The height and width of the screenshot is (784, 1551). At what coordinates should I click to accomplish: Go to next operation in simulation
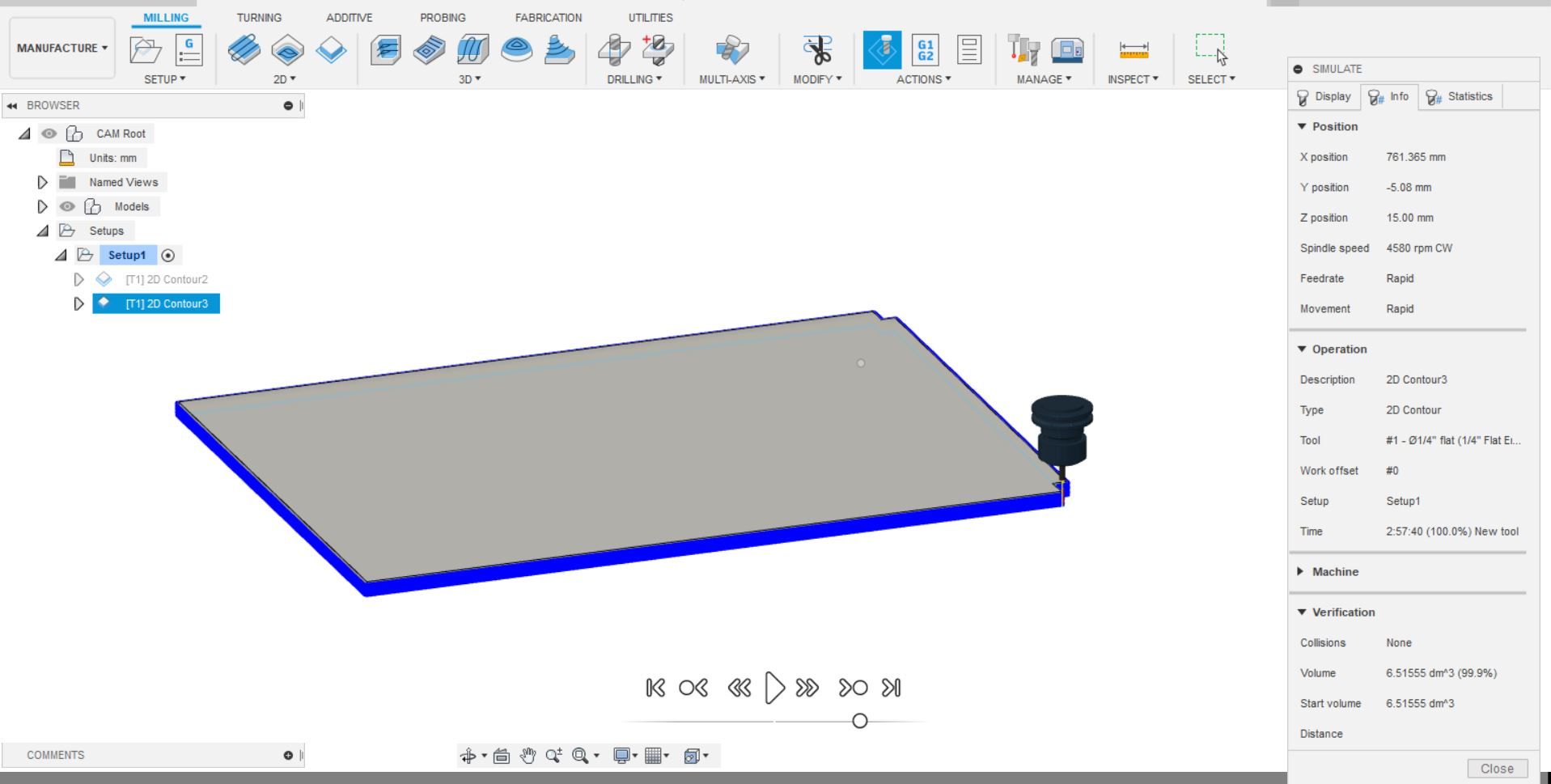(x=854, y=688)
